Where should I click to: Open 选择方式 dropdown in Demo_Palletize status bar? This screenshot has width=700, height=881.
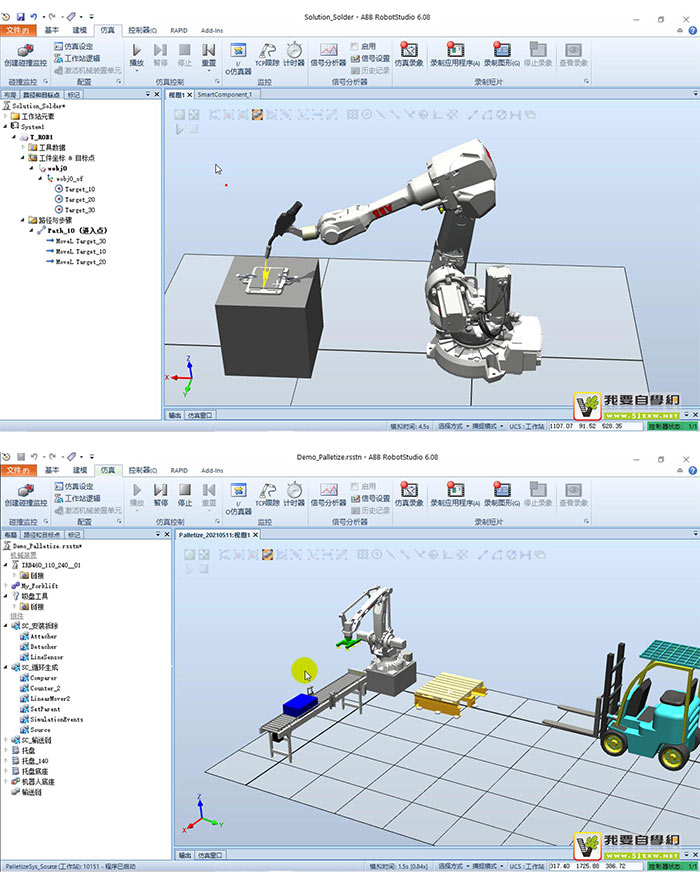(x=452, y=866)
